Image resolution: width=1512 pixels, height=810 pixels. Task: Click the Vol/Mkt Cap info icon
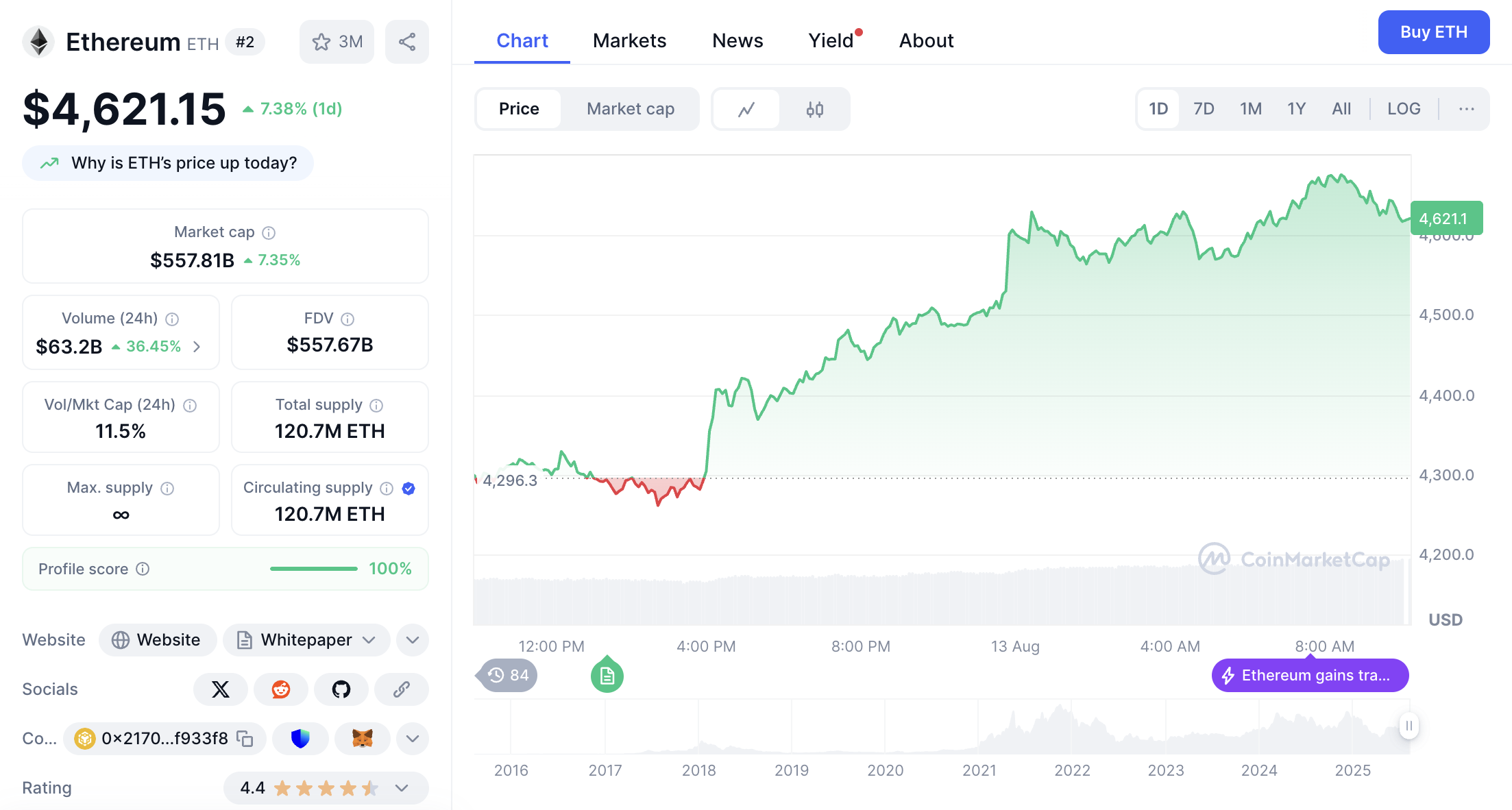190,406
